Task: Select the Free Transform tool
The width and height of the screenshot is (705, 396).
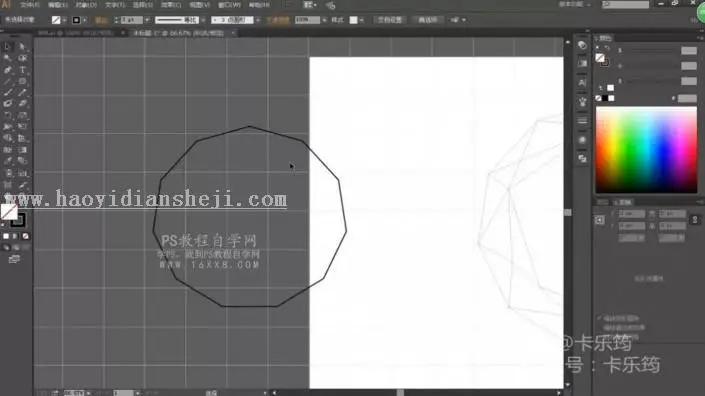Action: pos(22,127)
